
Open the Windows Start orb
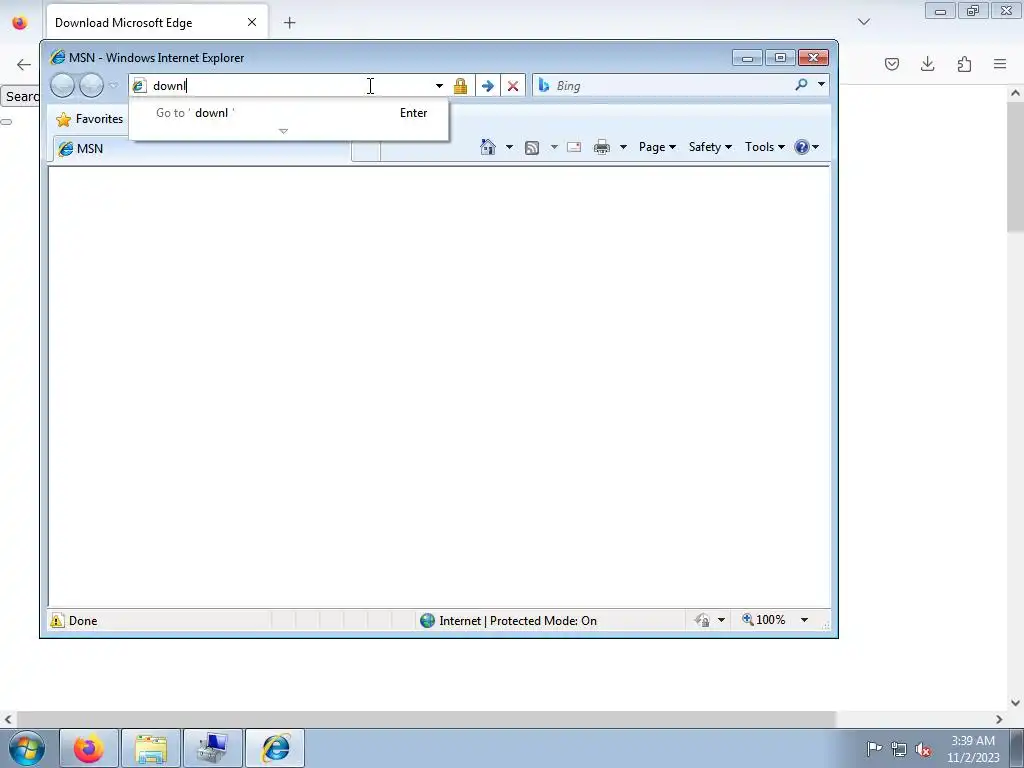click(27, 748)
